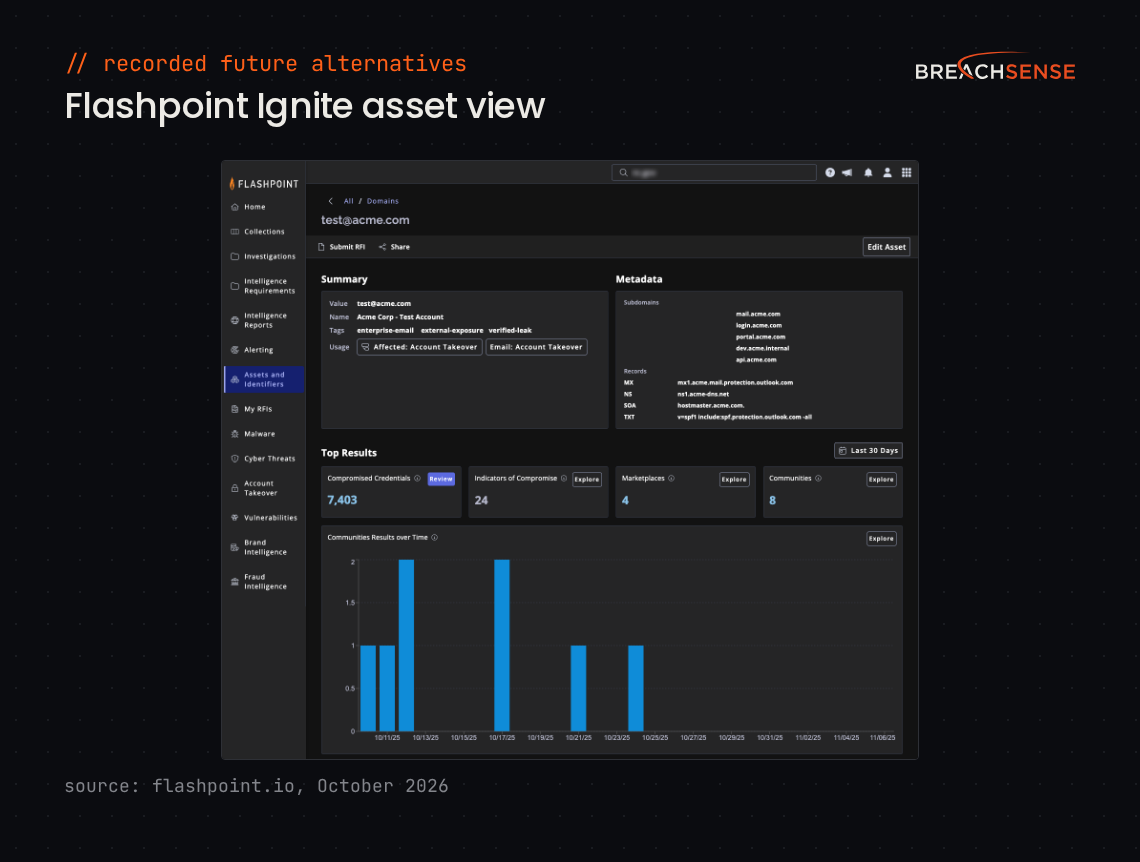Click Explore on Marketplaces card
This screenshot has height=862, width=1140.
pyautogui.click(x=734, y=480)
